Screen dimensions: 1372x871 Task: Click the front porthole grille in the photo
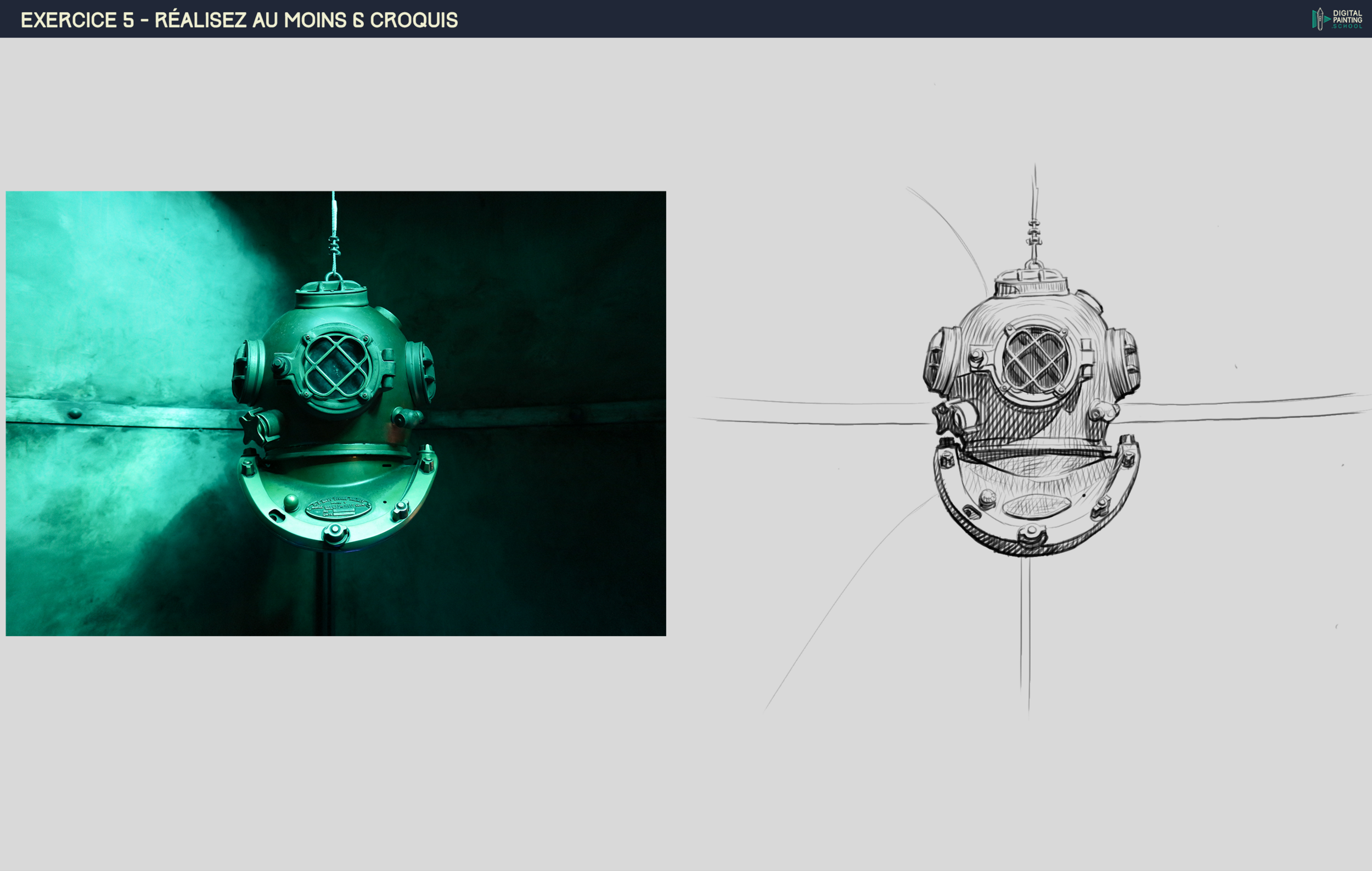(x=337, y=366)
